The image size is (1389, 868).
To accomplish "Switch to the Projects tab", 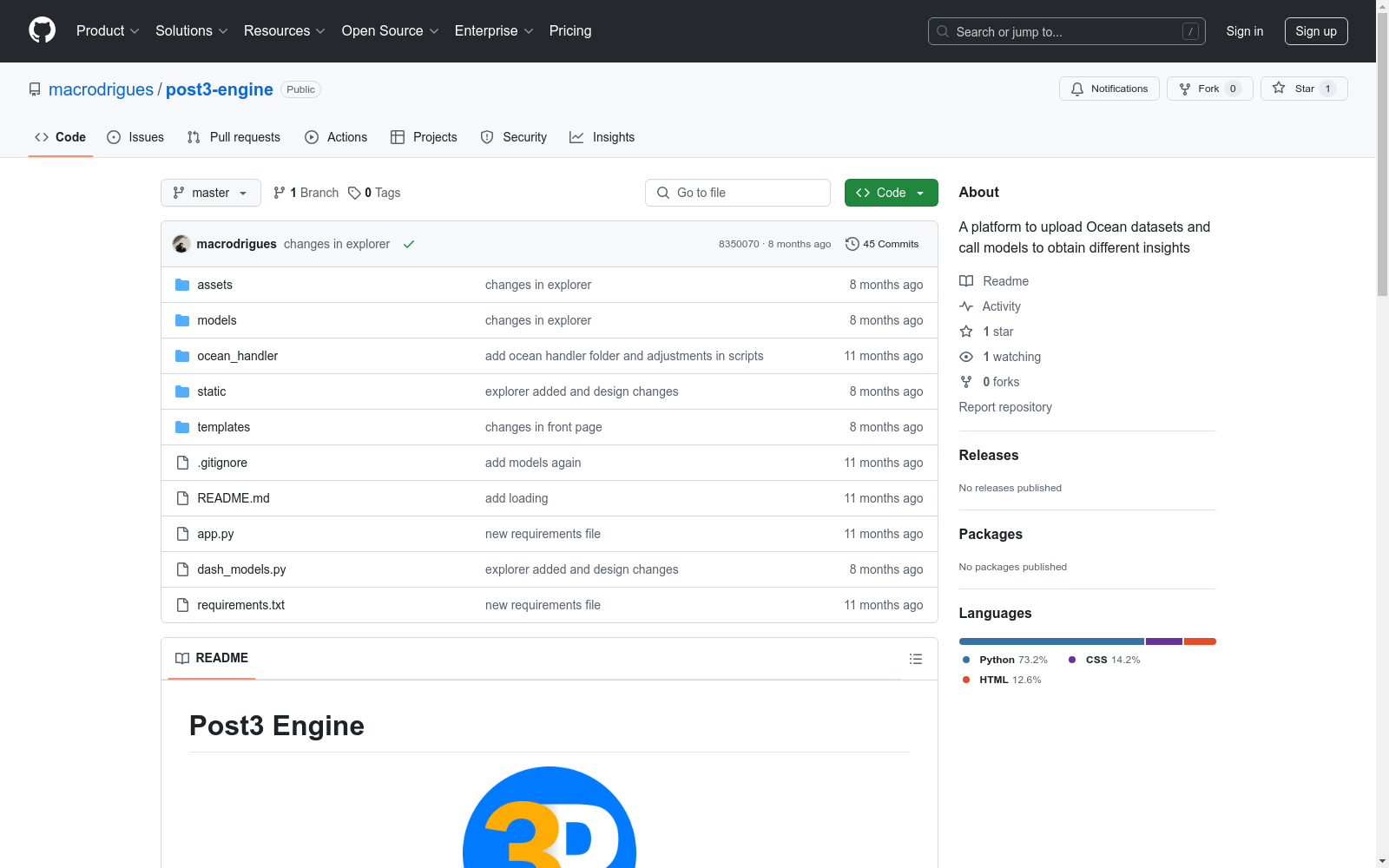I will pos(424,137).
